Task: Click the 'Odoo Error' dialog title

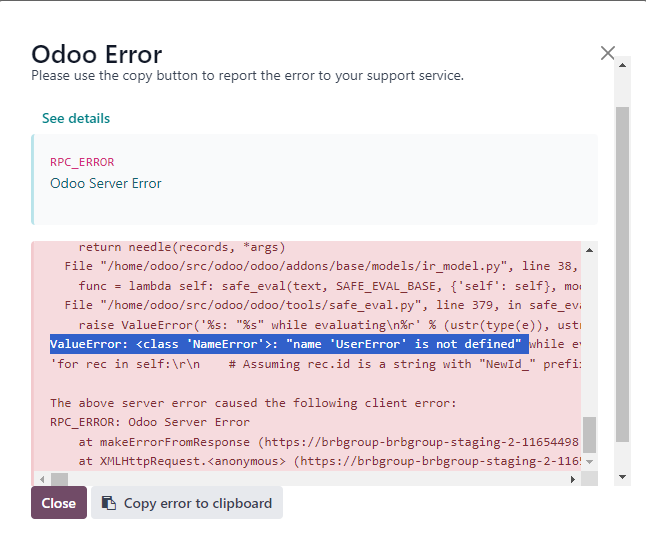Action: [97, 54]
